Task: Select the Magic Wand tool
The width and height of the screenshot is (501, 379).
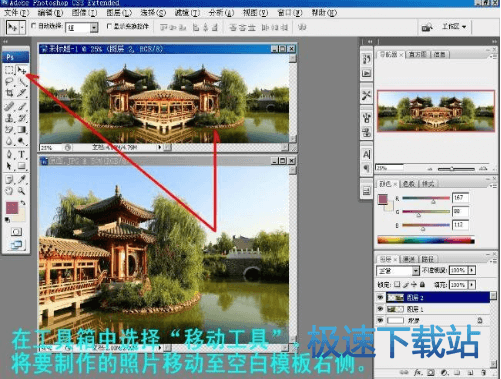Action: pos(22,82)
